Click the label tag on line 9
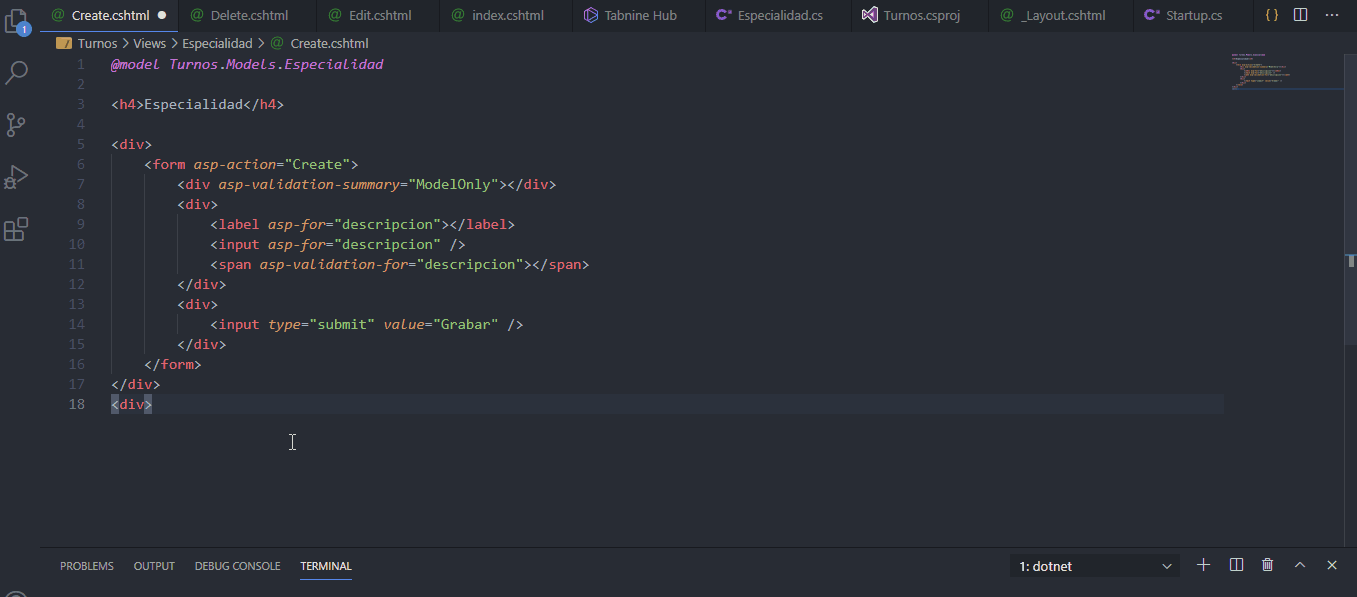Image resolution: width=1357 pixels, height=597 pixels. click(239, 224)
